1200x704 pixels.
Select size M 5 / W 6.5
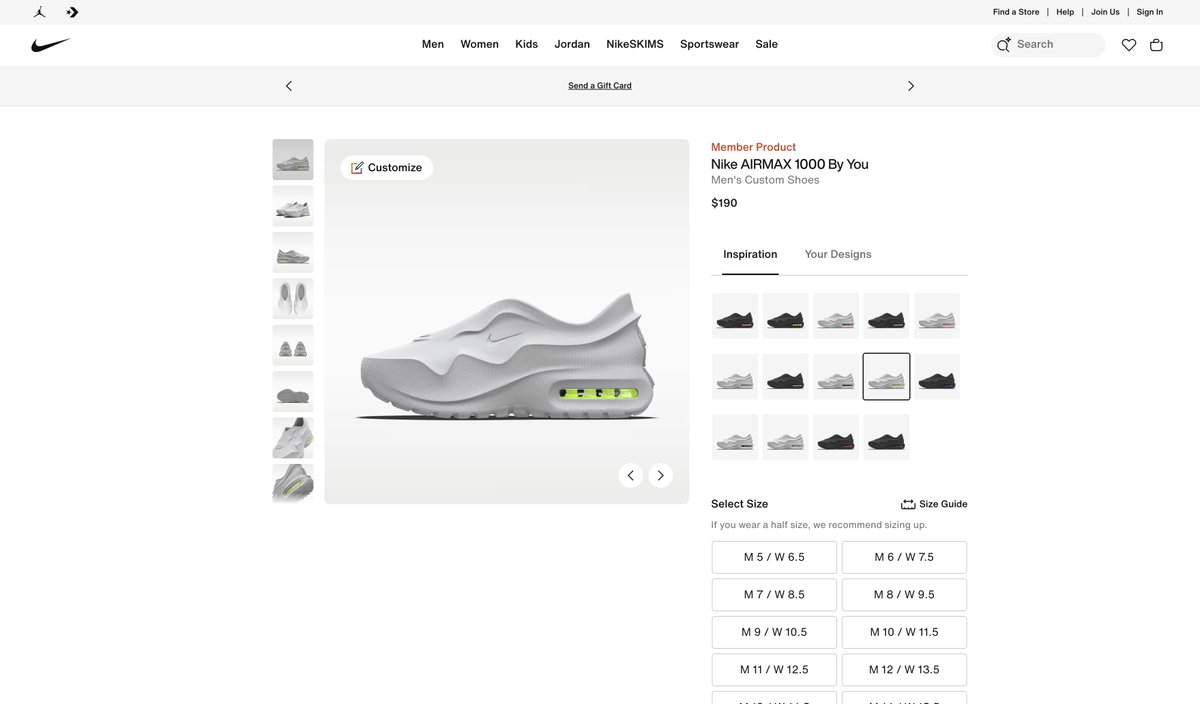774,557
